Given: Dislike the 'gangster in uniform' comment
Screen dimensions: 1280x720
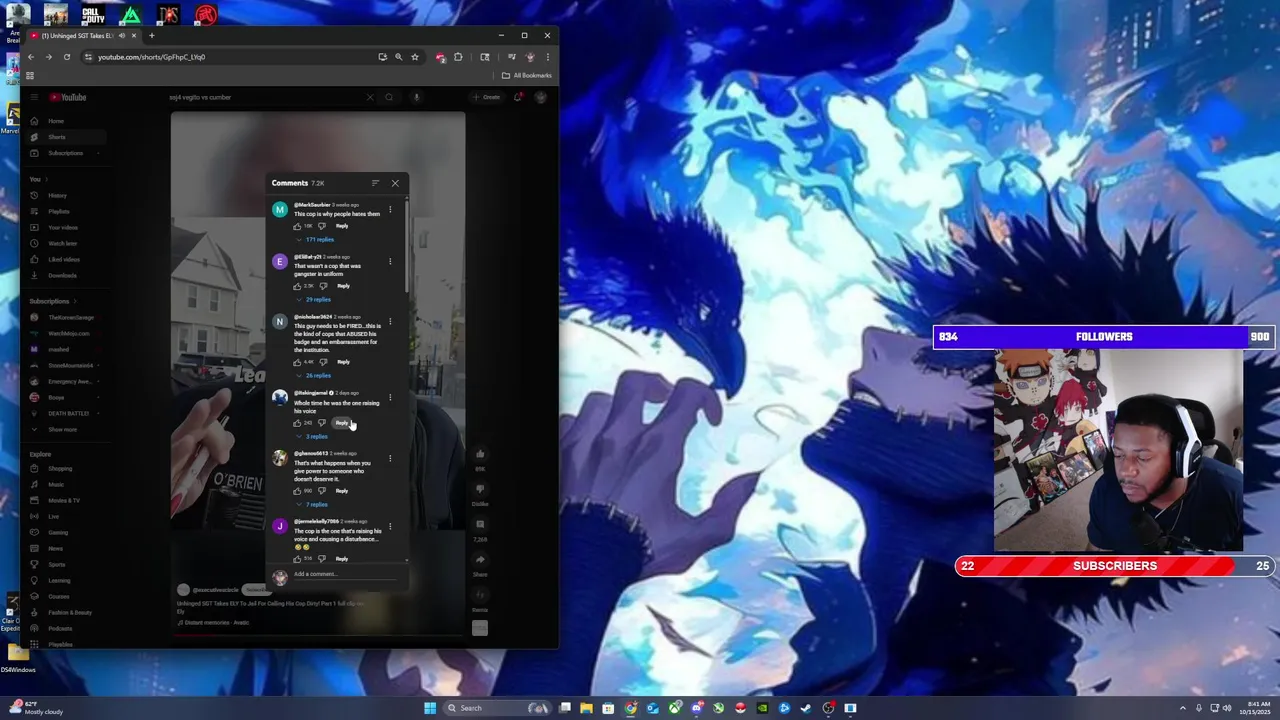Looking at the screenshot, I should 322,286.
